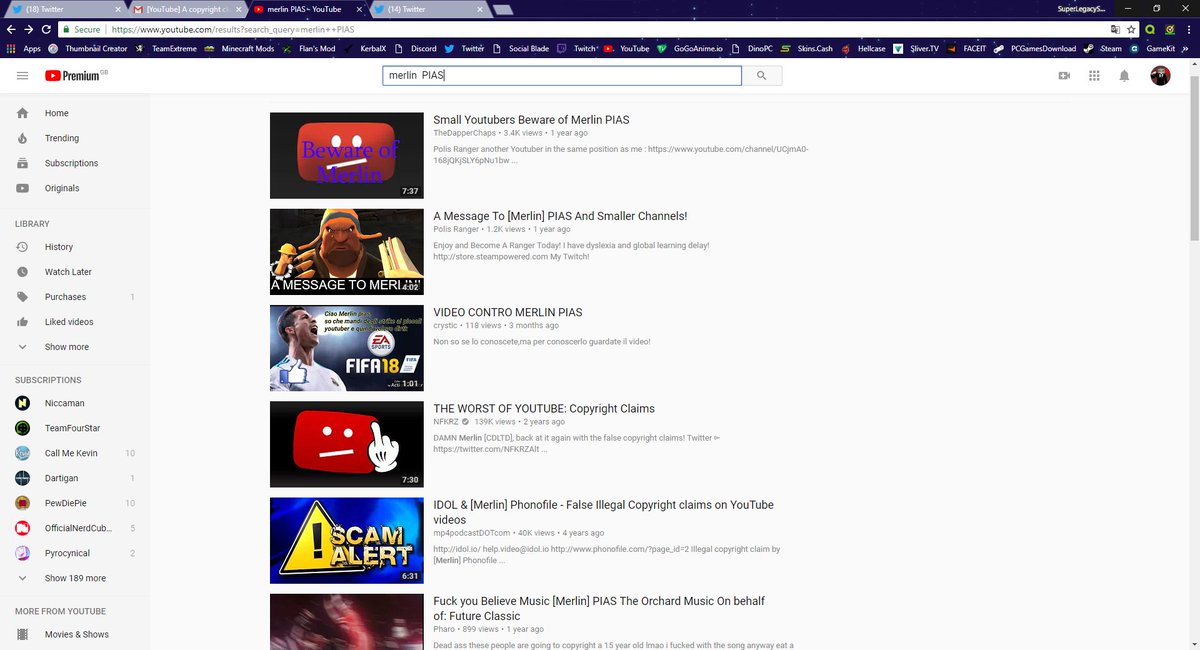The image size is (1200, 650).
Task: Bookmark this page with the star icon
Action: tap(1132, 29)
